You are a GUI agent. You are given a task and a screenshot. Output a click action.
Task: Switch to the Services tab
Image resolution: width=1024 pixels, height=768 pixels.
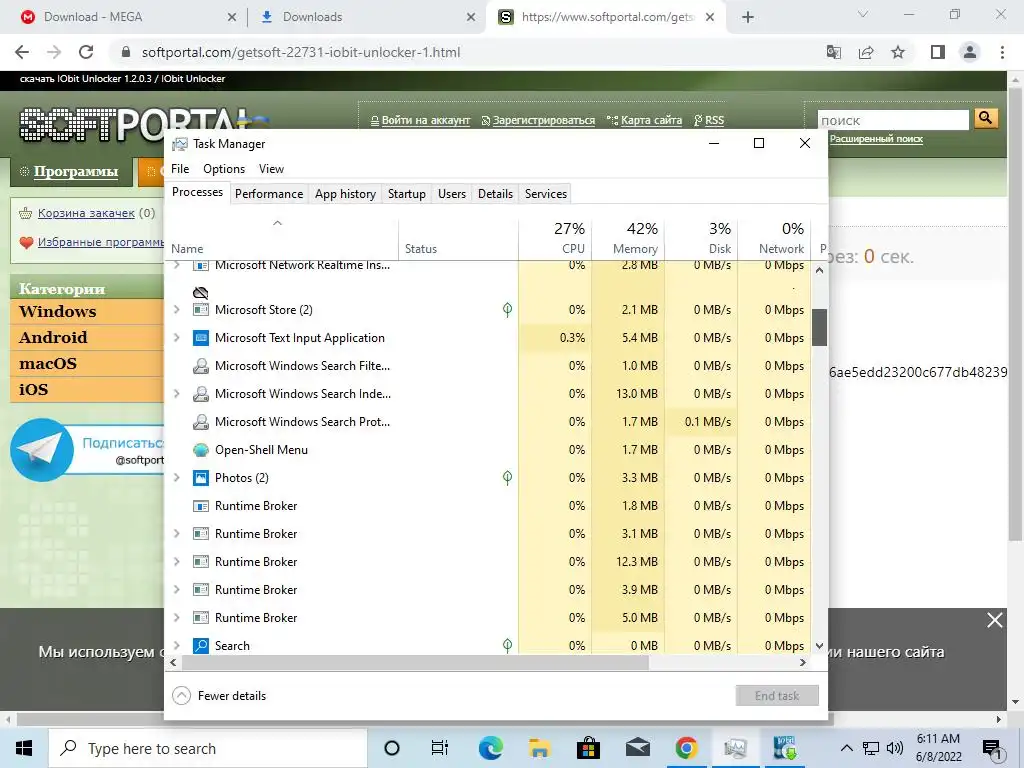click(x=546, y=194)
